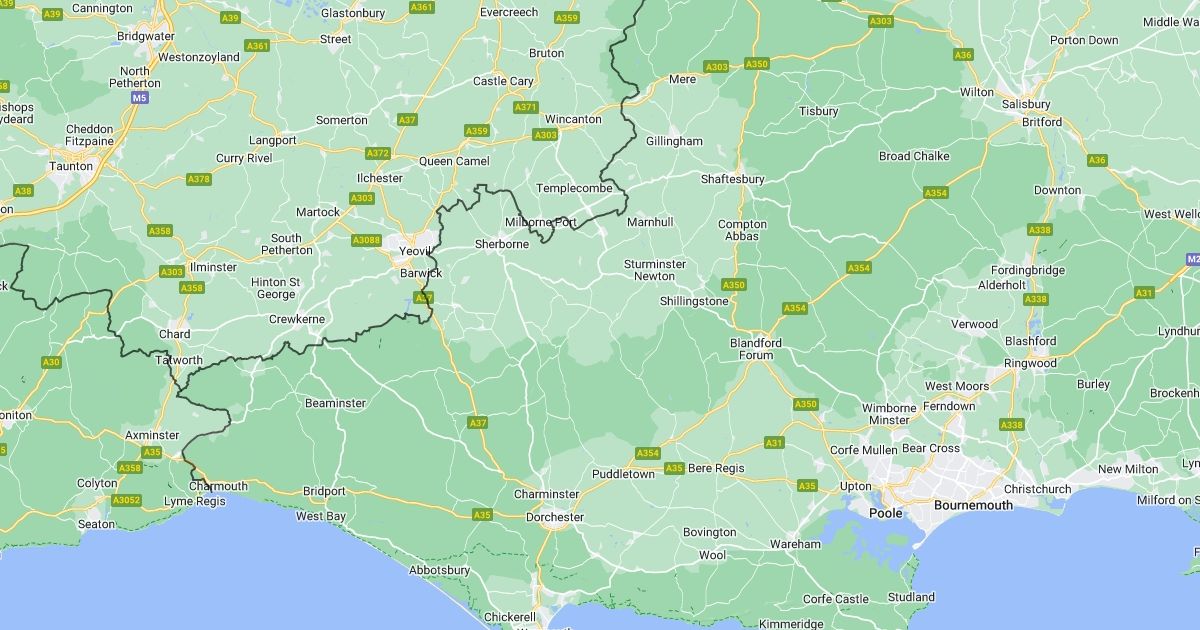Select the A31 road badge near Bere Regis
The image size is (1200, 630).
pyautogui.click(x=774, y=442)
